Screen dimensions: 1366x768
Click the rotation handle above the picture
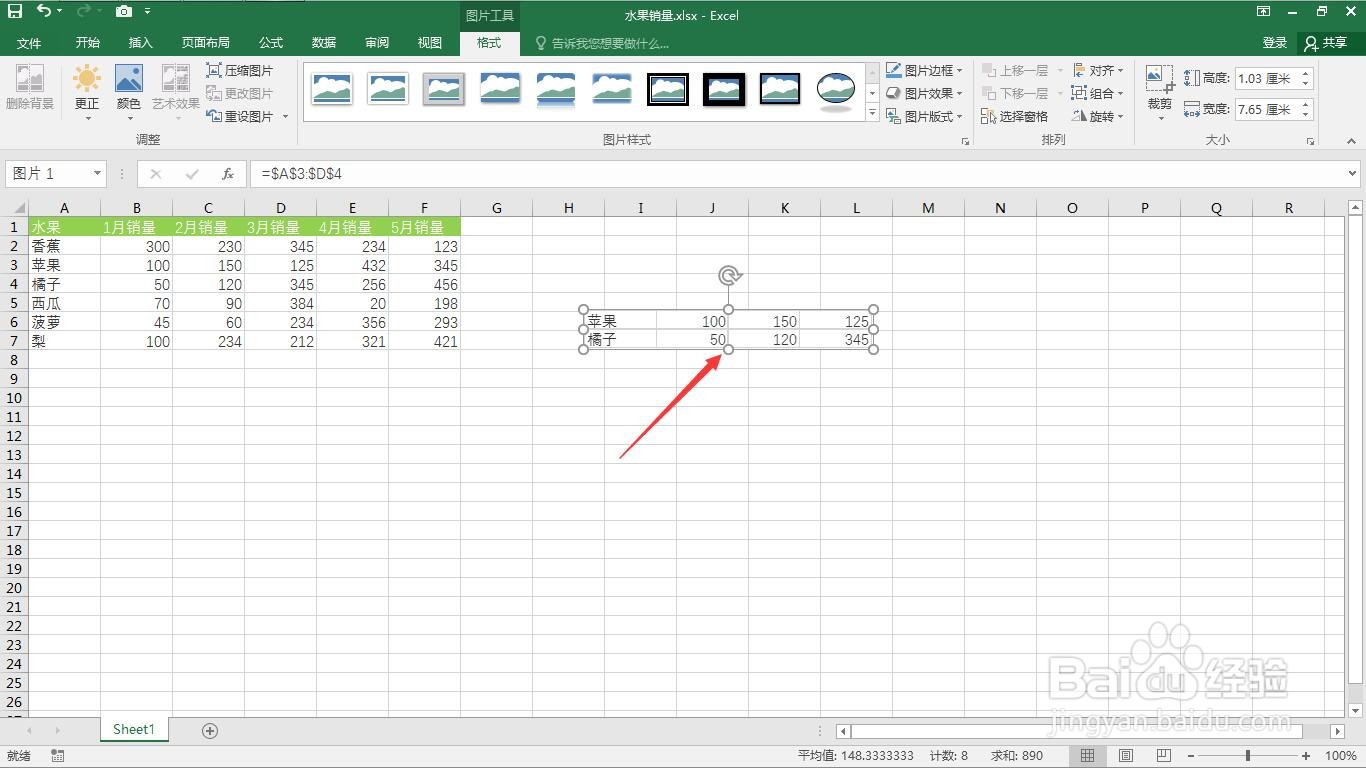pos(729,276)
